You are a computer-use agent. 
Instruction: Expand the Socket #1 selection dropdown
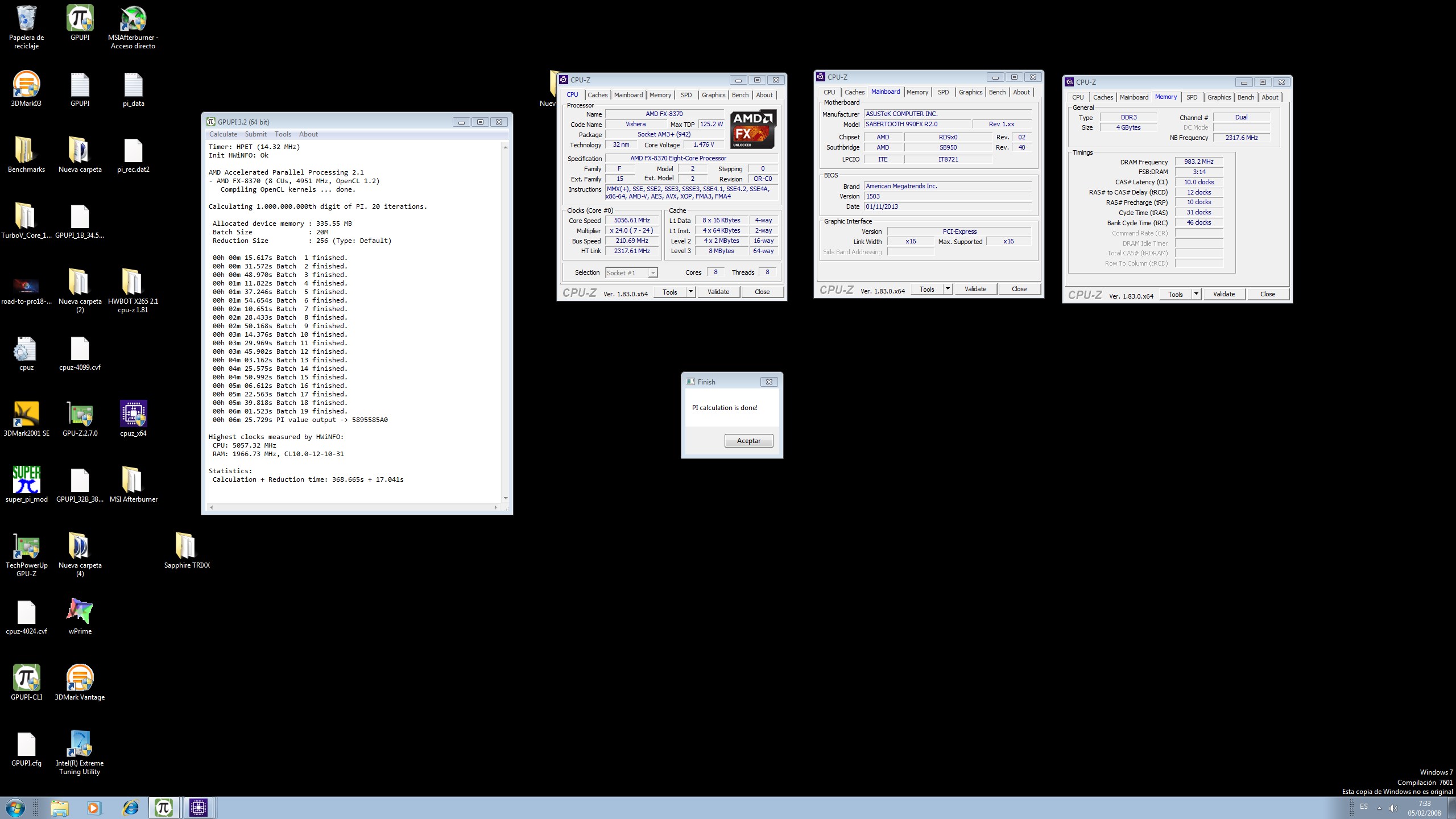pyautogui.click(x=653, y=273)
